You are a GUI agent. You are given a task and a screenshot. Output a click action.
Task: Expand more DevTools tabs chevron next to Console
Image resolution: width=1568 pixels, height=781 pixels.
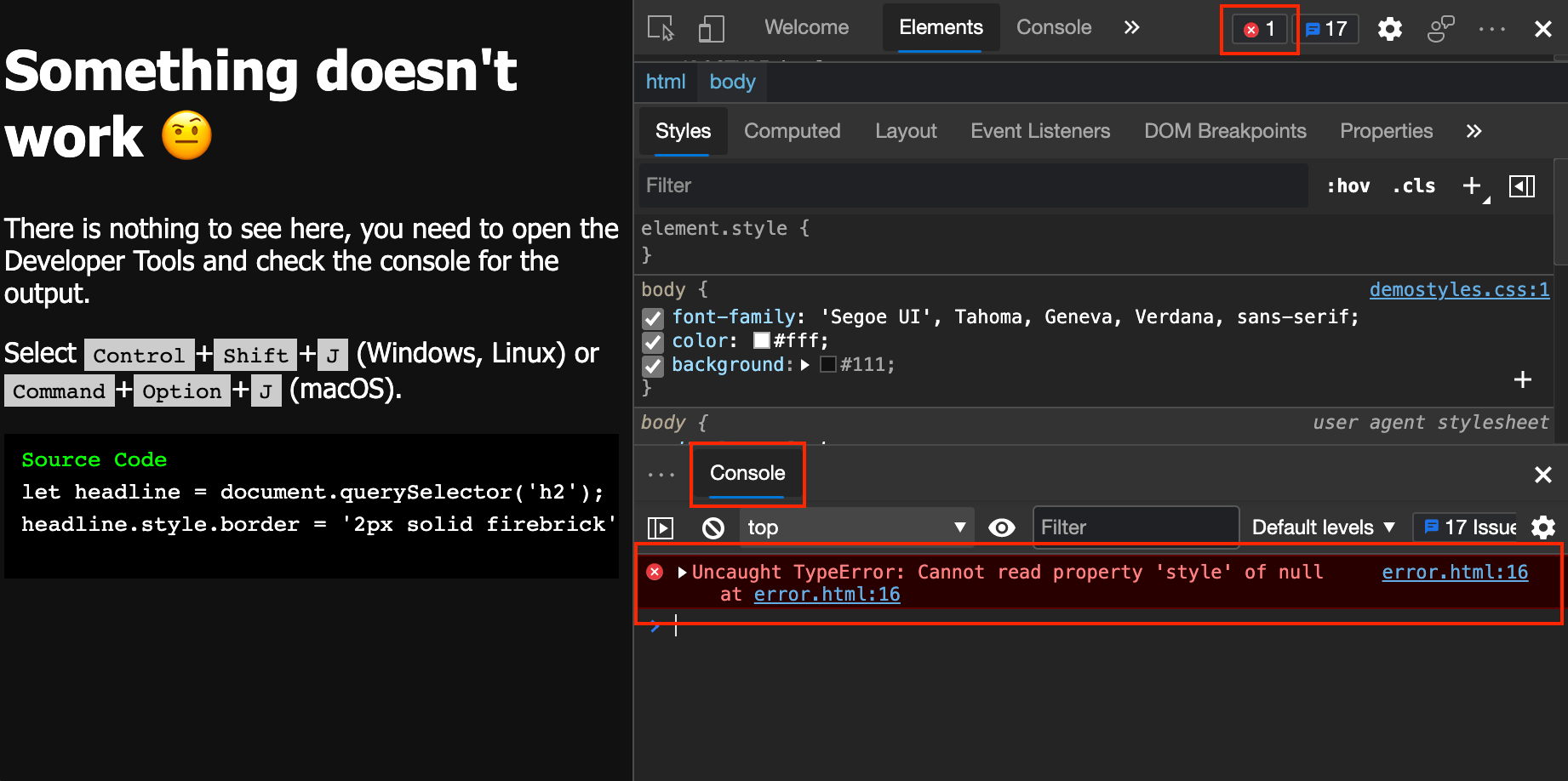tap(1131, 28)
